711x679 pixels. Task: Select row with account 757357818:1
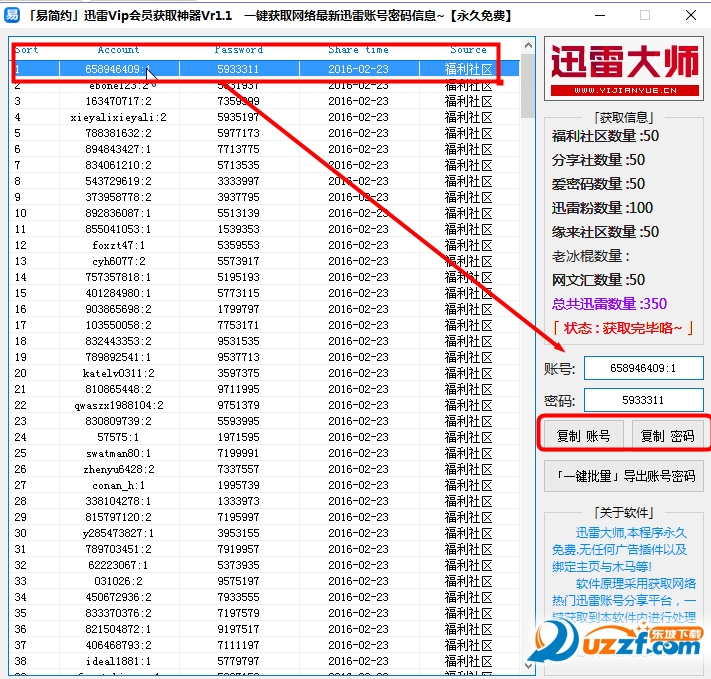(x=264, y=277)
